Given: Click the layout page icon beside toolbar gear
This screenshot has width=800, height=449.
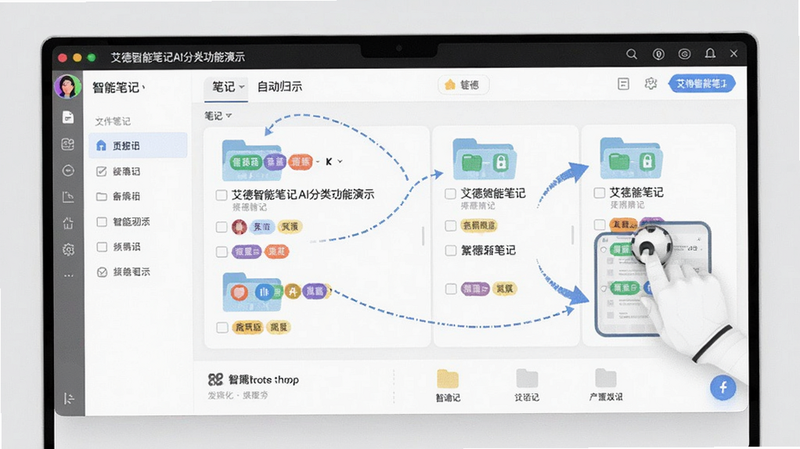Looking at the screenshot, I should click(x=623, y=84).
